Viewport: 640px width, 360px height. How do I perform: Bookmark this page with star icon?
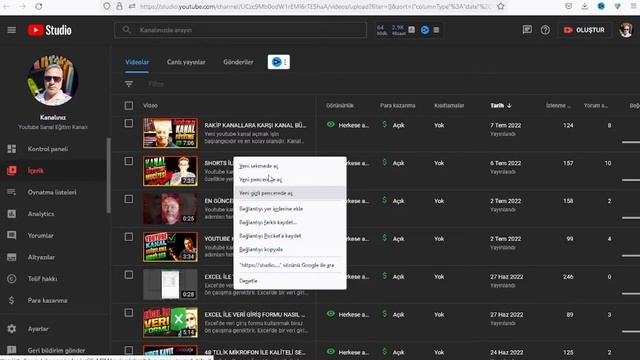pos(501,6)
